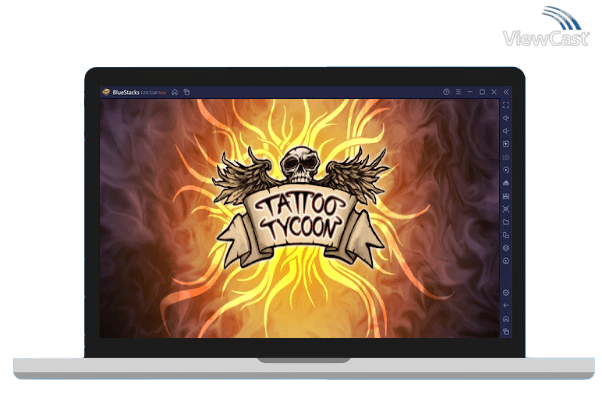Click the Android home button in sidebar

click(x=506, y=319)
